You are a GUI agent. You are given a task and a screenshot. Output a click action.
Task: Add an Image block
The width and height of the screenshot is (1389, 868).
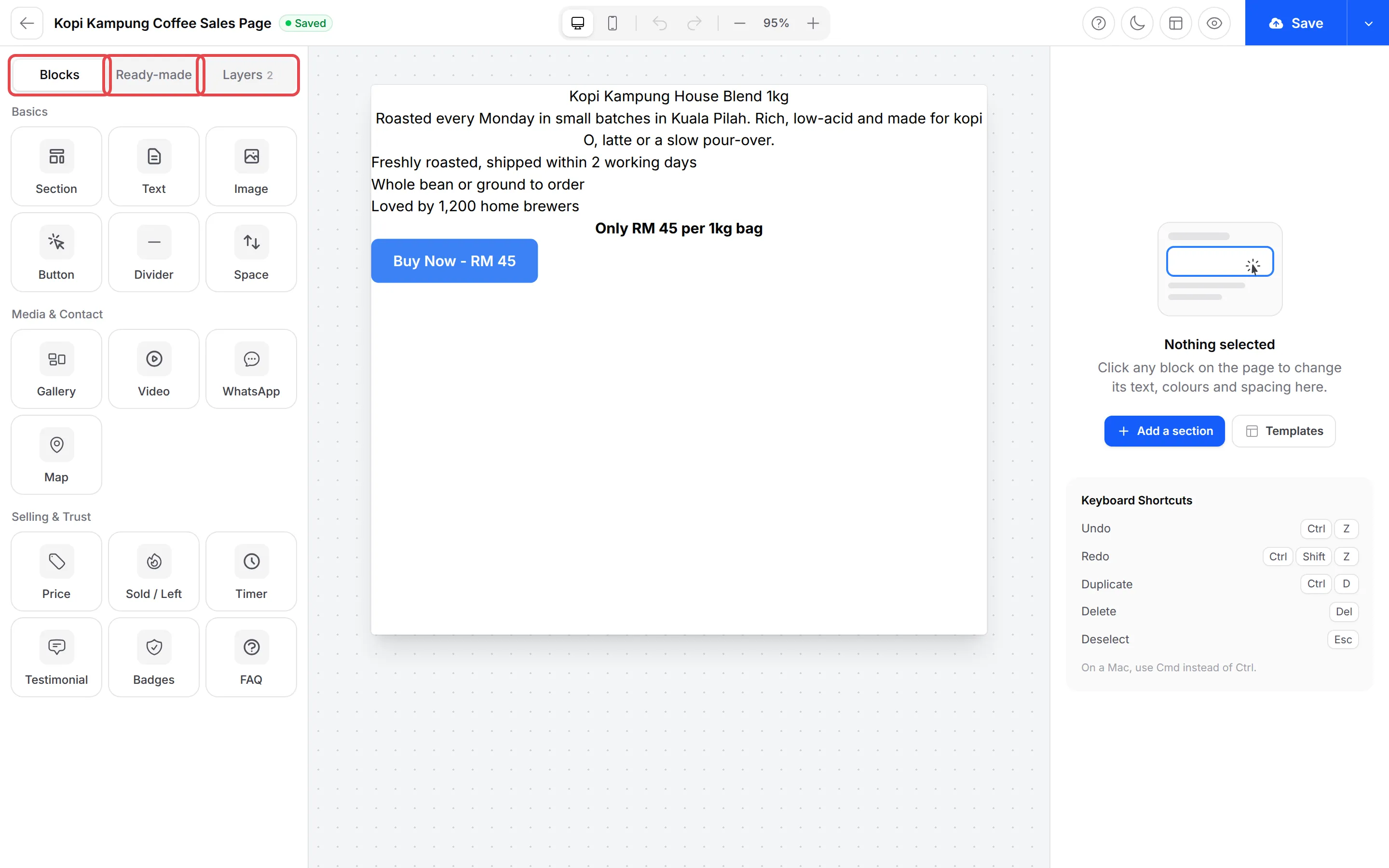[x=251, y=166]
